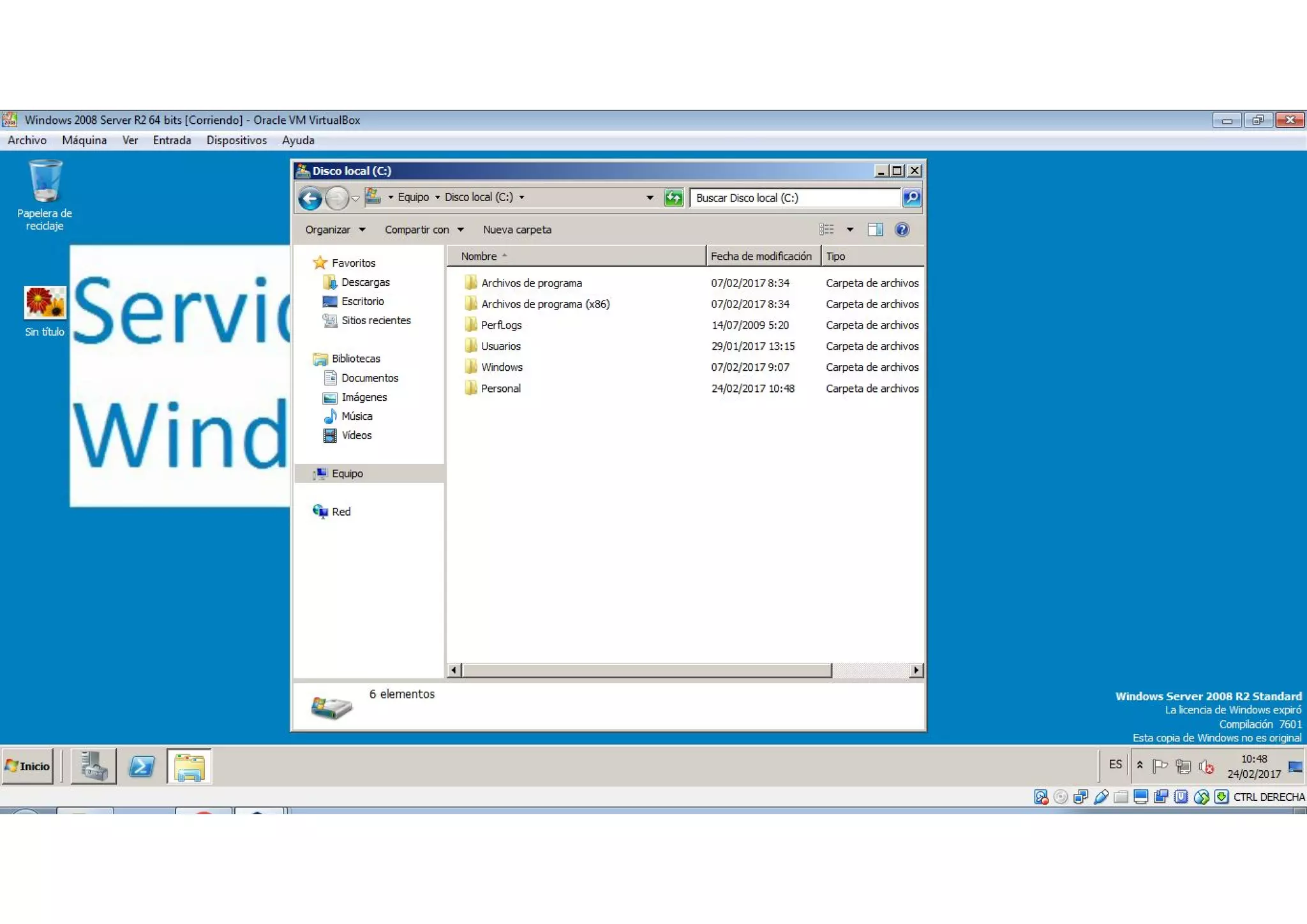Open the address bar history dropdown

click(x=650, y=198)
